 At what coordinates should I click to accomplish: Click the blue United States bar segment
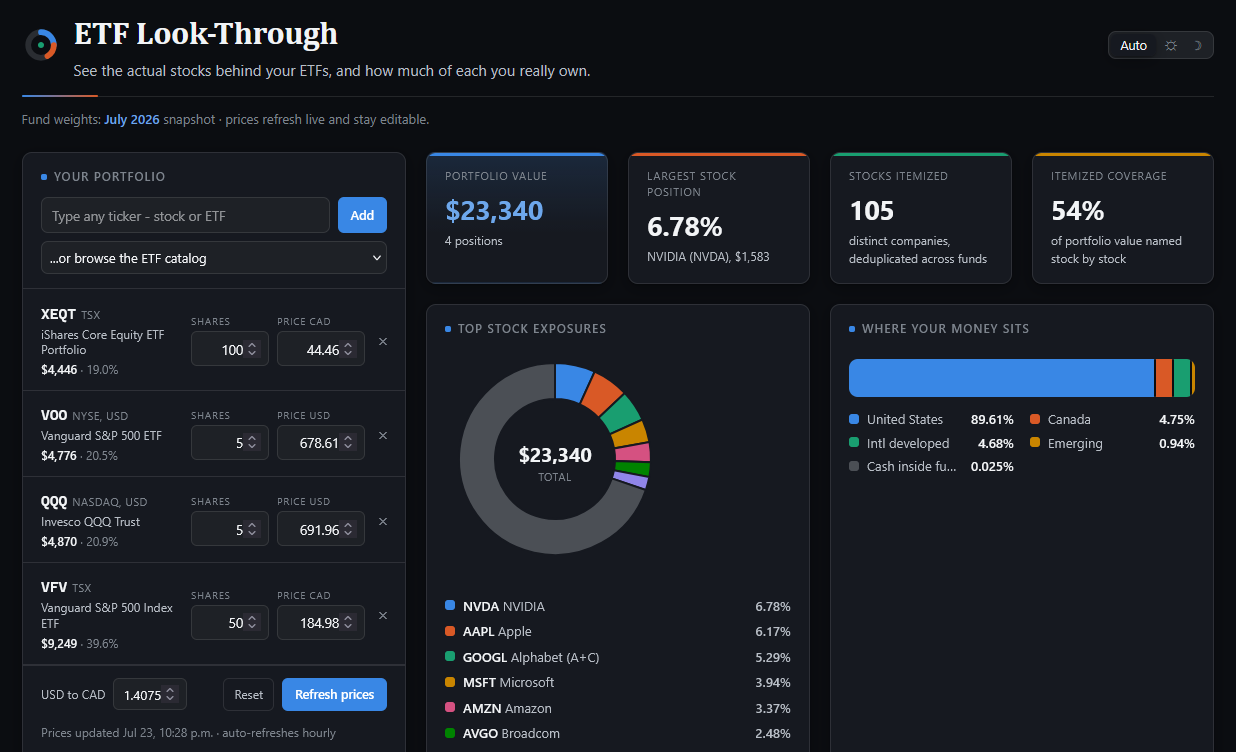[x=1001, y=378]
